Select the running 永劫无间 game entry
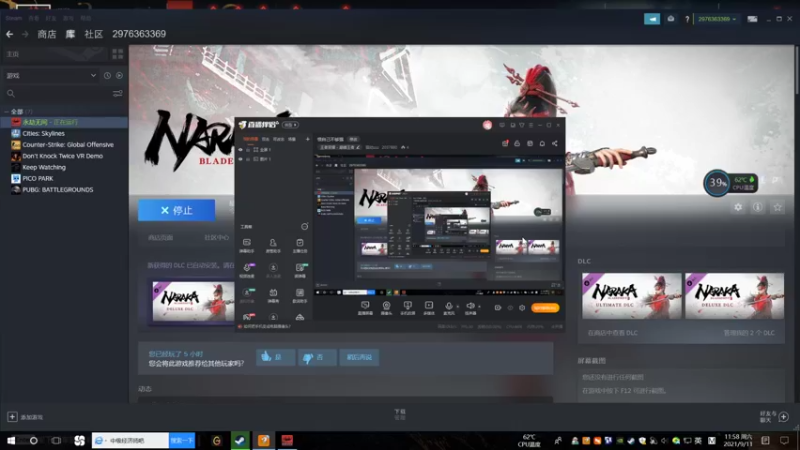800x450 pixels. (x=64, y=122)
